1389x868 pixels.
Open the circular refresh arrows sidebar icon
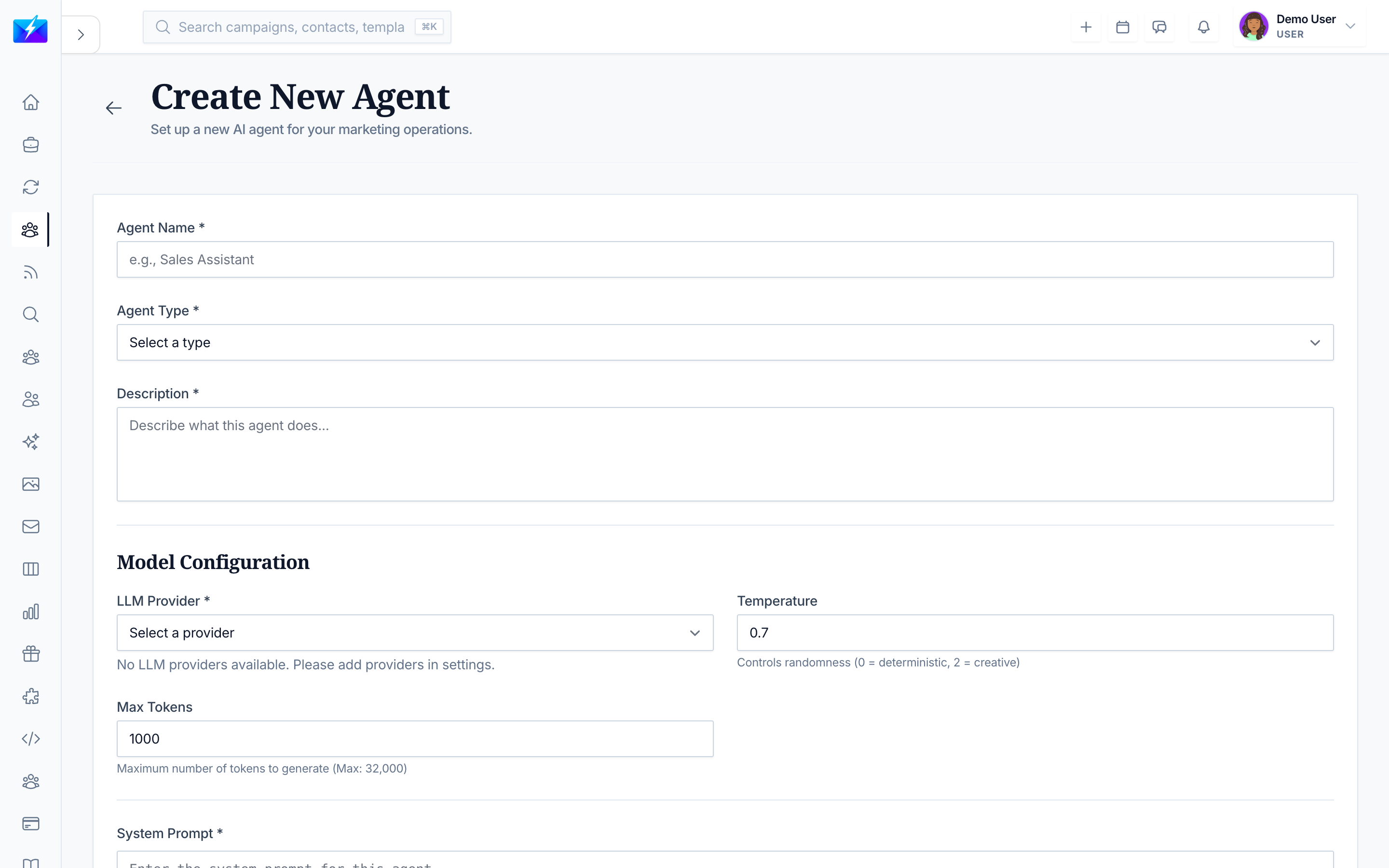click(30, 187)
